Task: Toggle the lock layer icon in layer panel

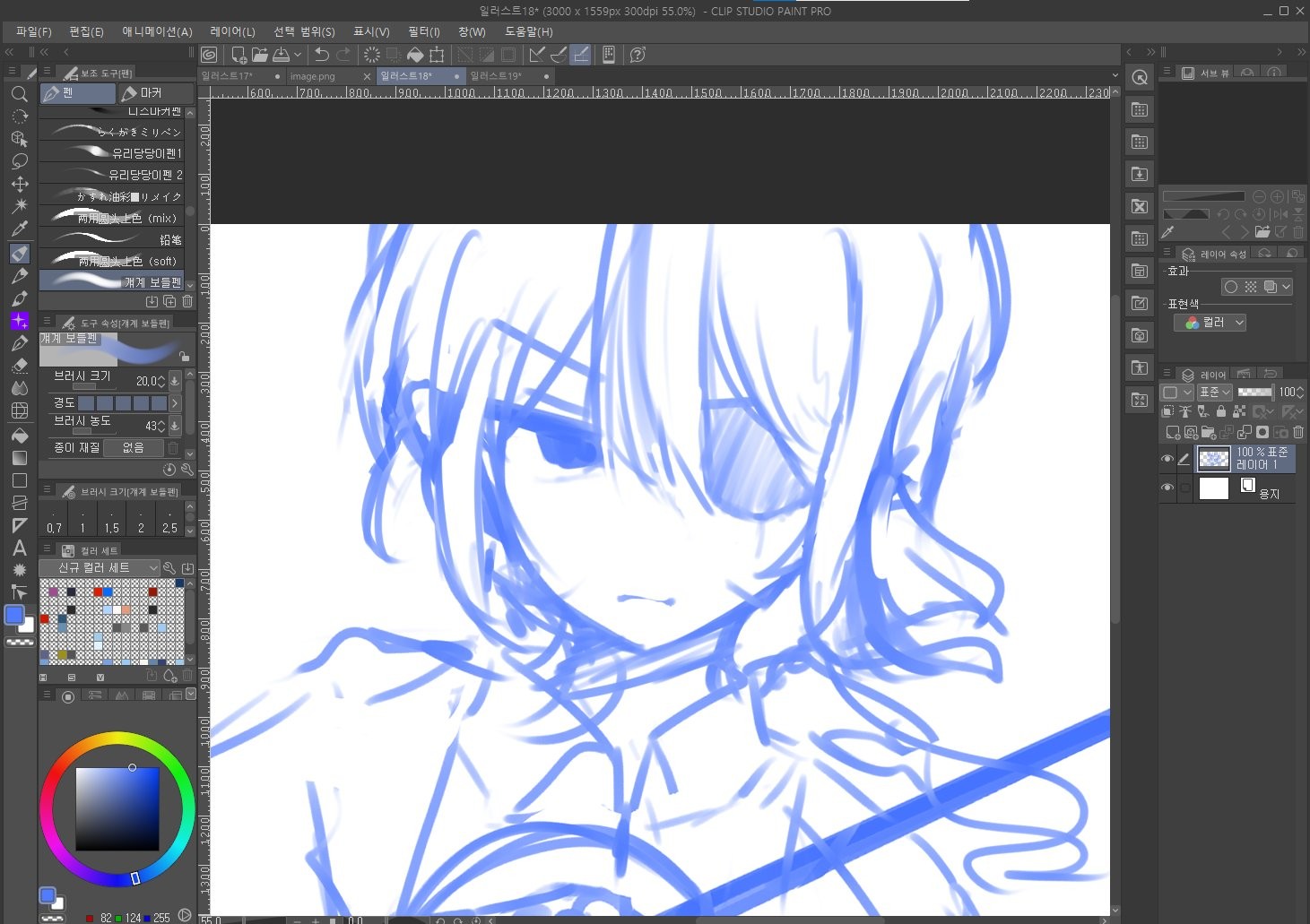Action: coord(1220,411)
